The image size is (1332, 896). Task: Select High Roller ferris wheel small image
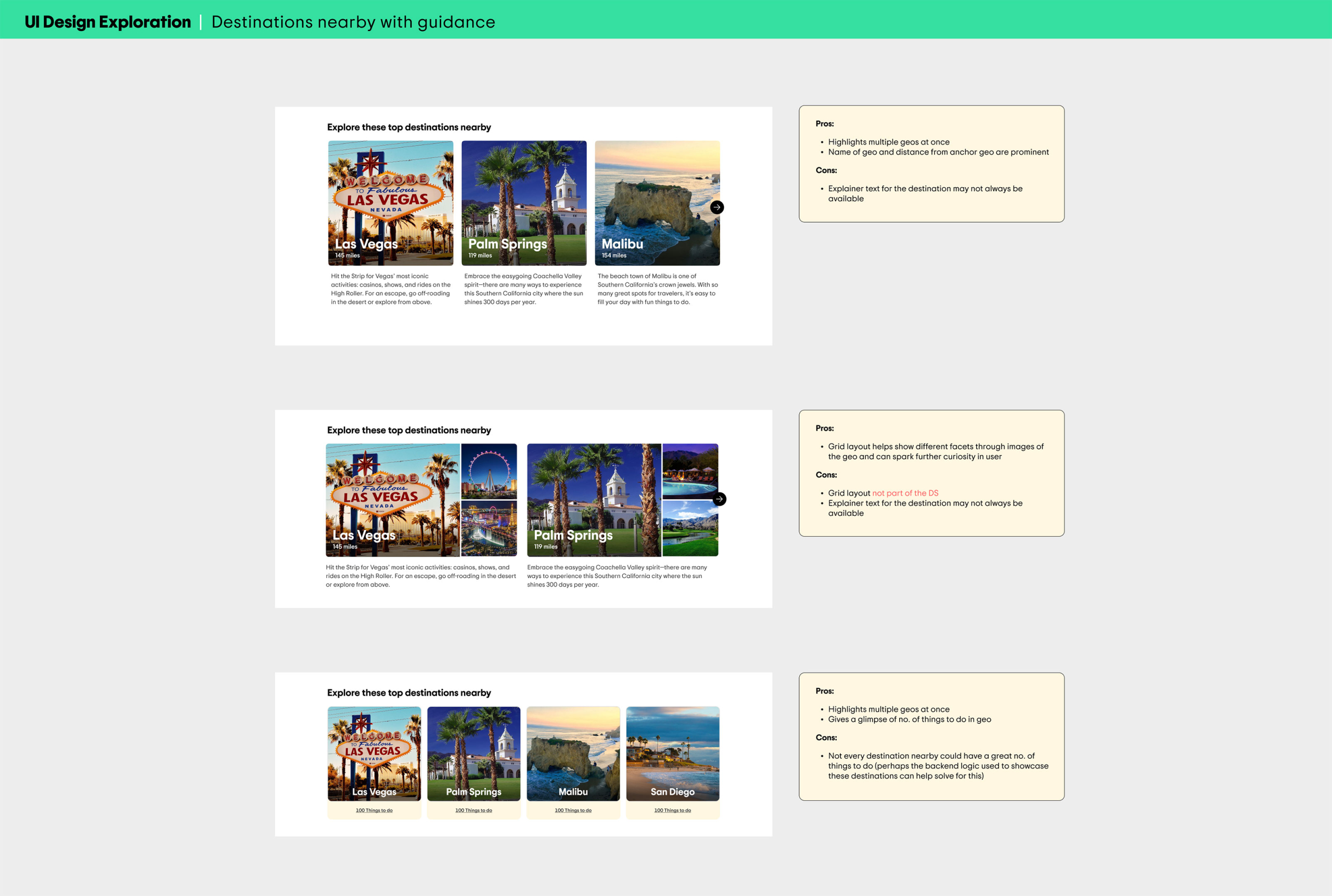pos(489,471)
